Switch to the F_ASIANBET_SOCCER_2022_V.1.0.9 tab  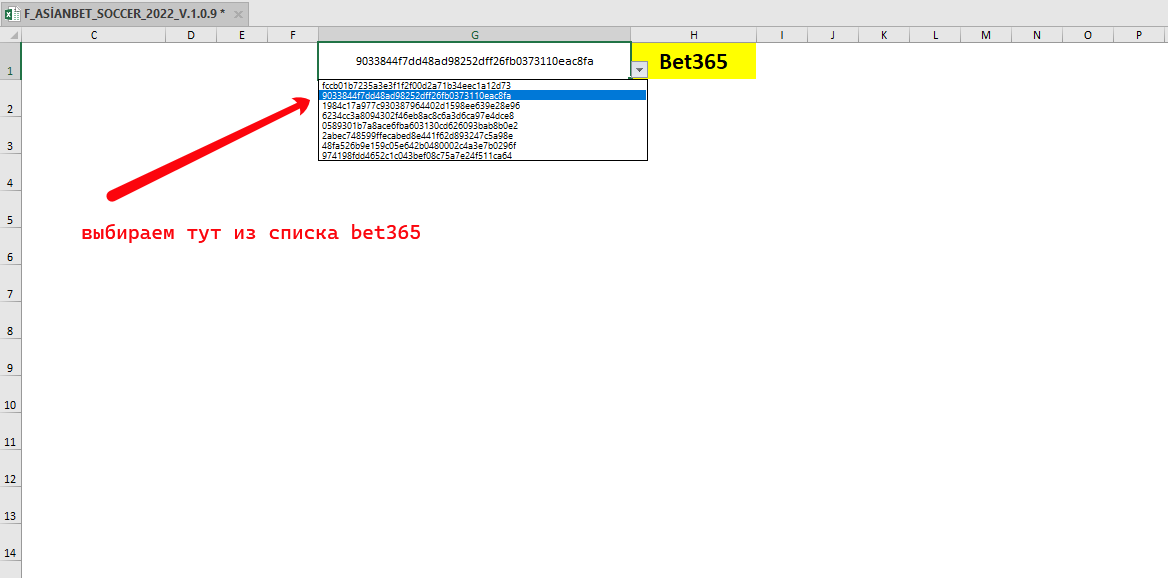click(x=124, y=14)
